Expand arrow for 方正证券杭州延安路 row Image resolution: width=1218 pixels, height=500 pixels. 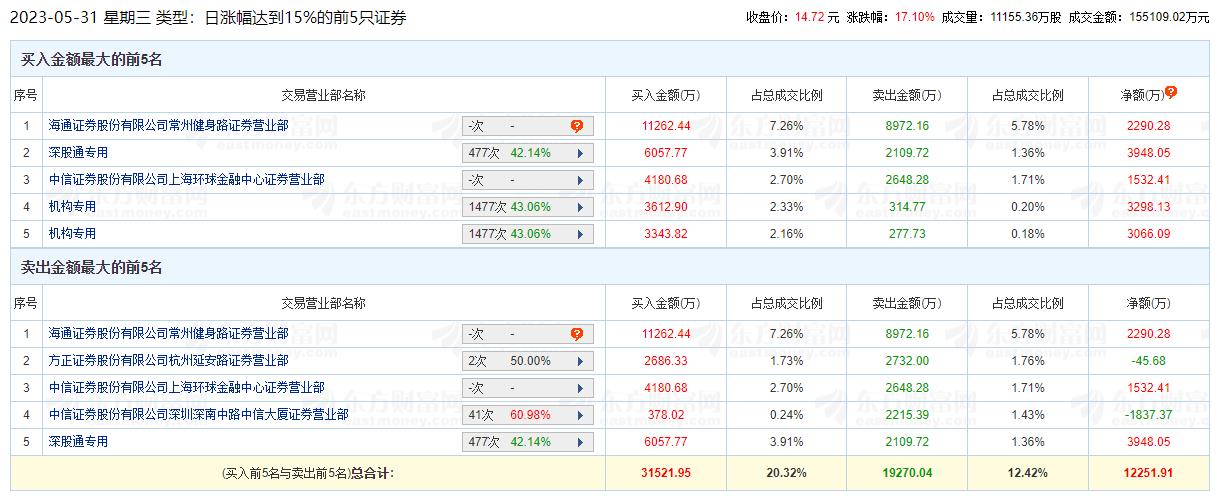579,362
